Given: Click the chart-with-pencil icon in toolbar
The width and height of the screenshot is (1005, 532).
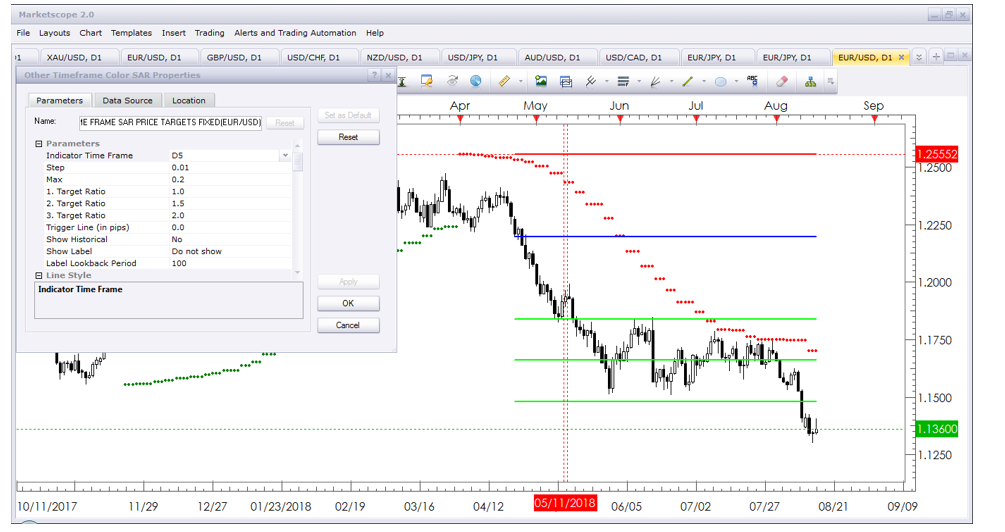Looking at the screenshot, I should (426, 81).
